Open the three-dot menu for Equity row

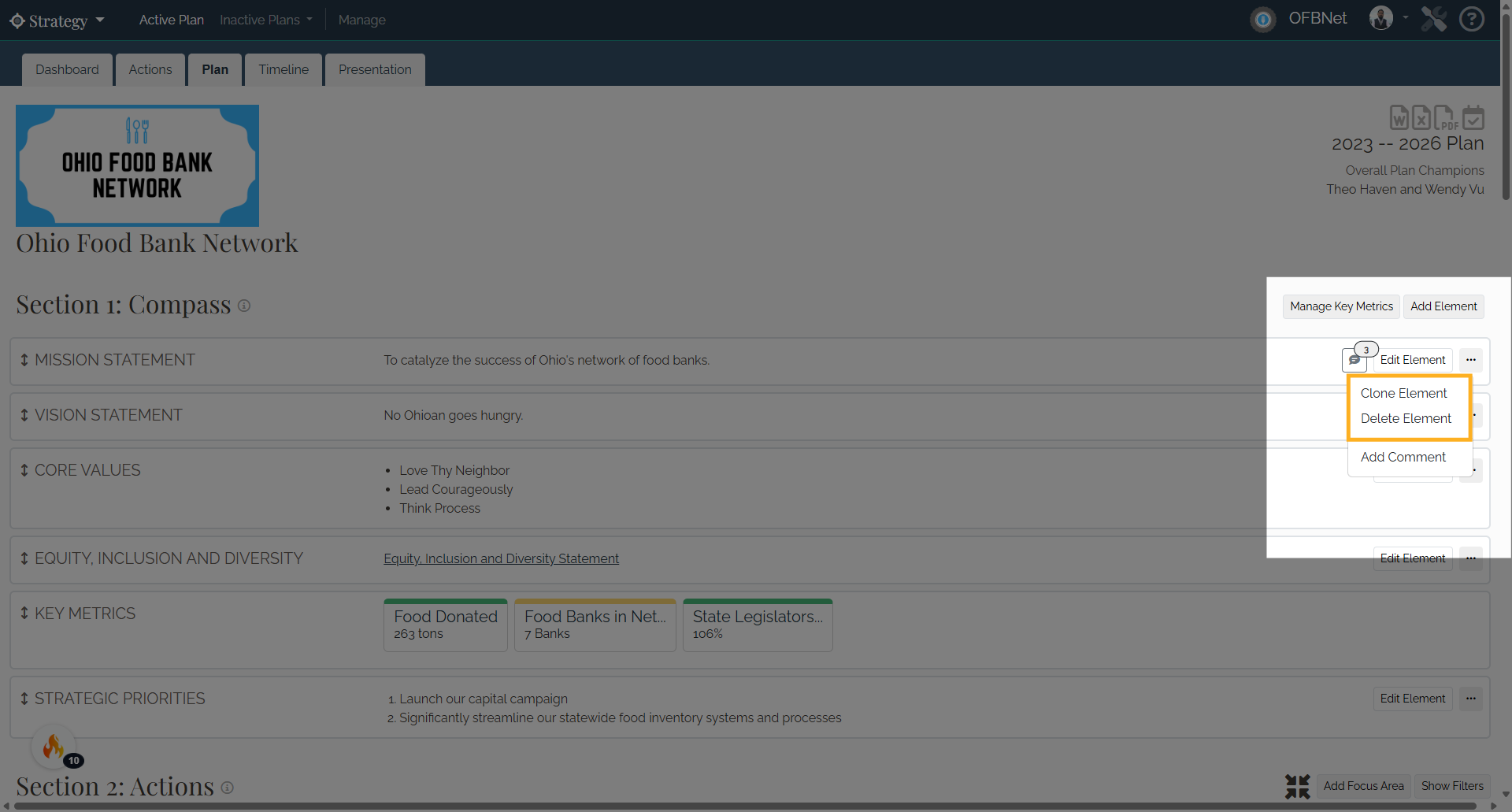click(1471, 558)
